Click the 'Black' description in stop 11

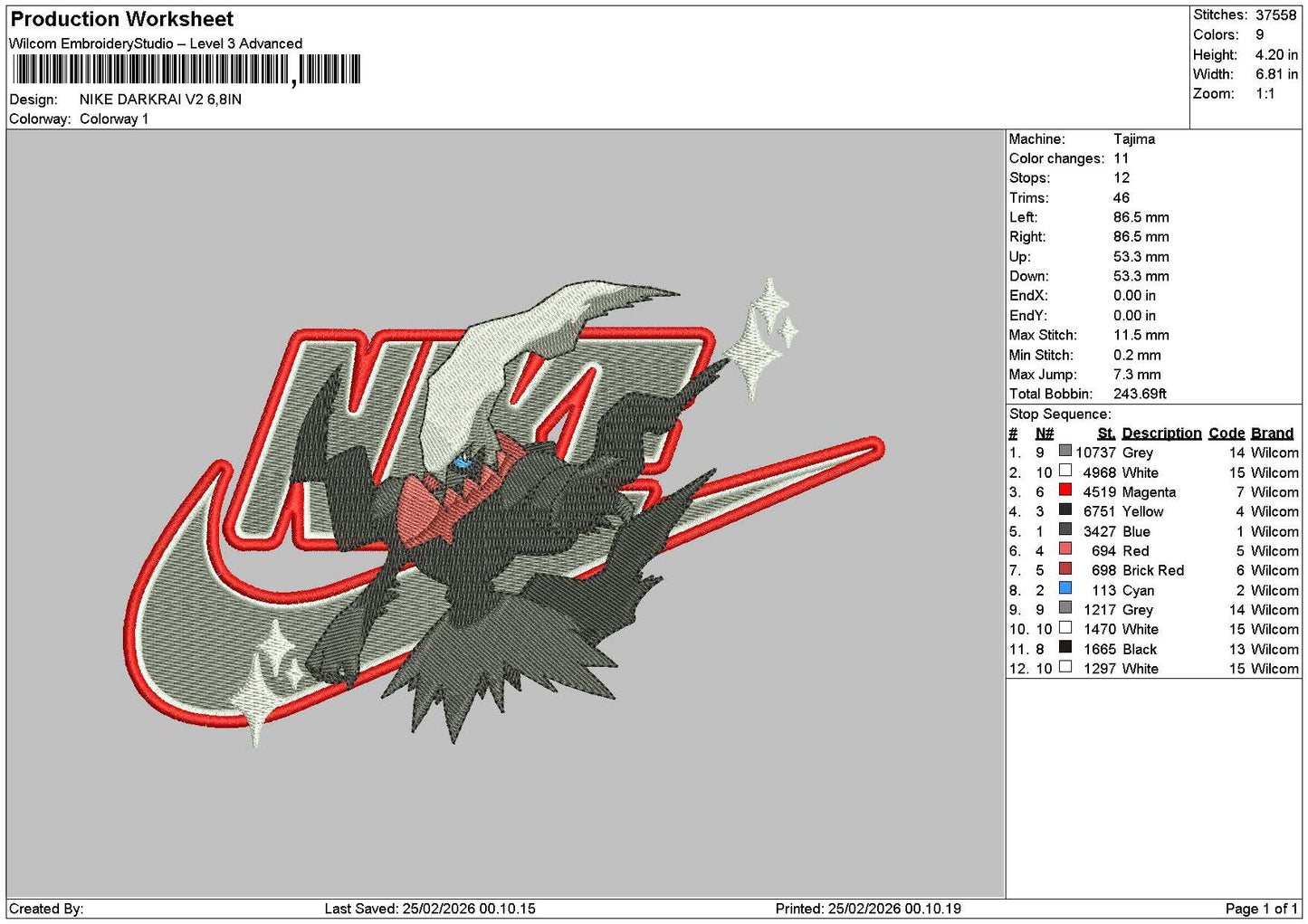[1140, 649]
